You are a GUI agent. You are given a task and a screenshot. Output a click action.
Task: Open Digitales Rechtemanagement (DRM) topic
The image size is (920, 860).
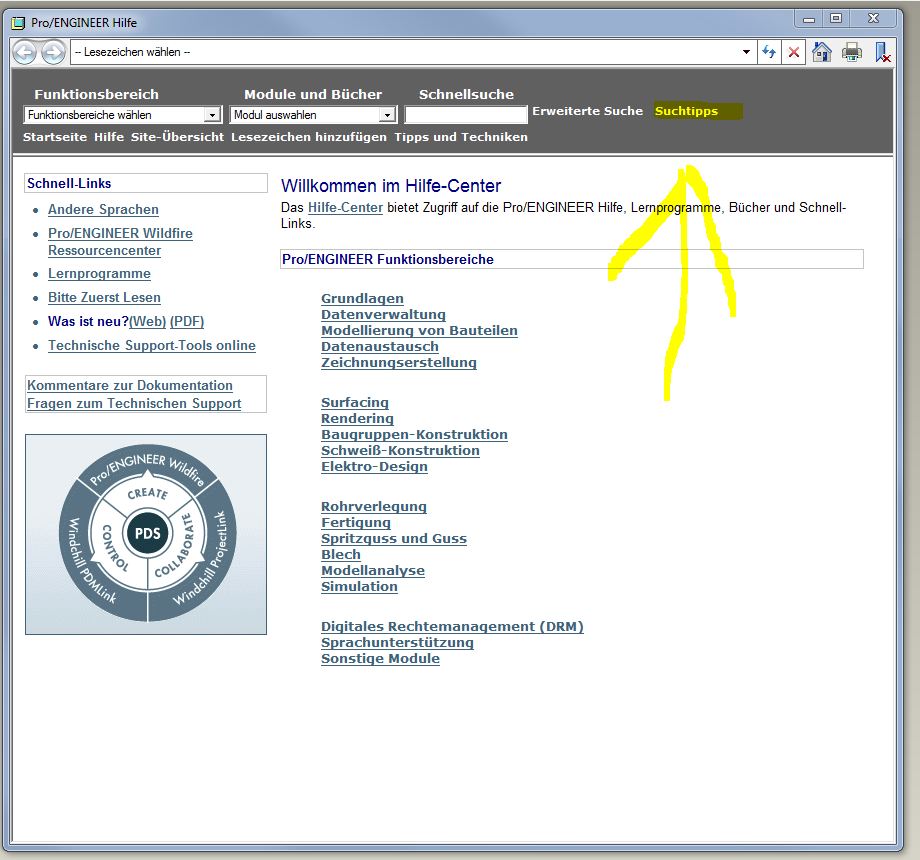[452, 627]
